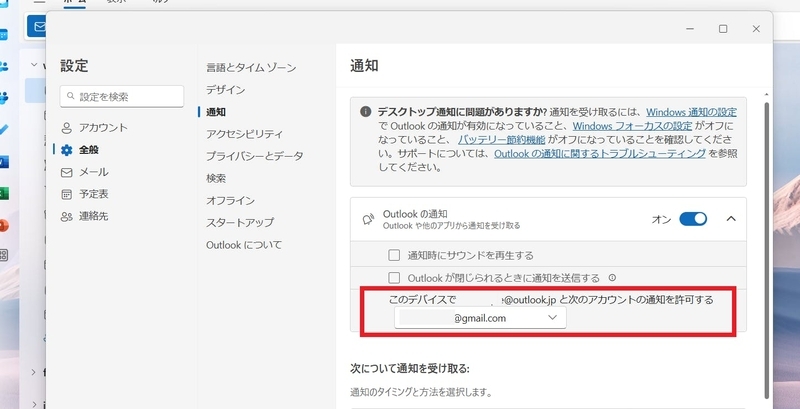Check 通知時にサウンドを再生する
The width and height of the screenshot is (800, 409).
(394, 255)
